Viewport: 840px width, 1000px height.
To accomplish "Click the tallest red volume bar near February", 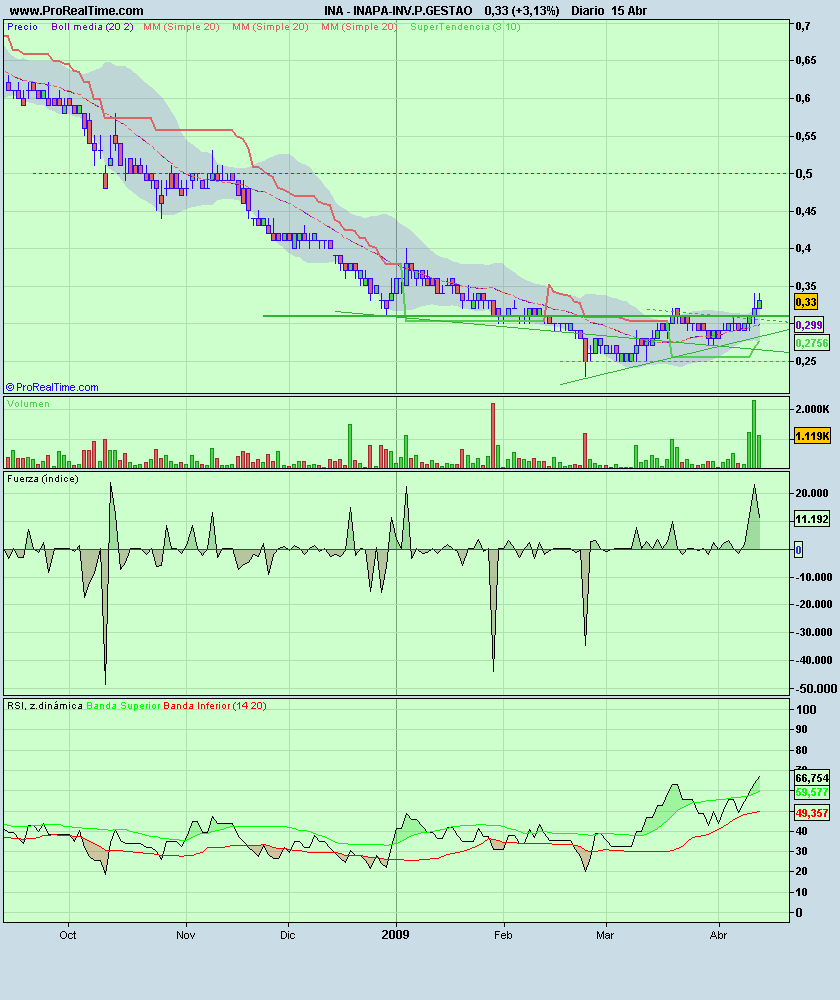I will pos(493,436).
